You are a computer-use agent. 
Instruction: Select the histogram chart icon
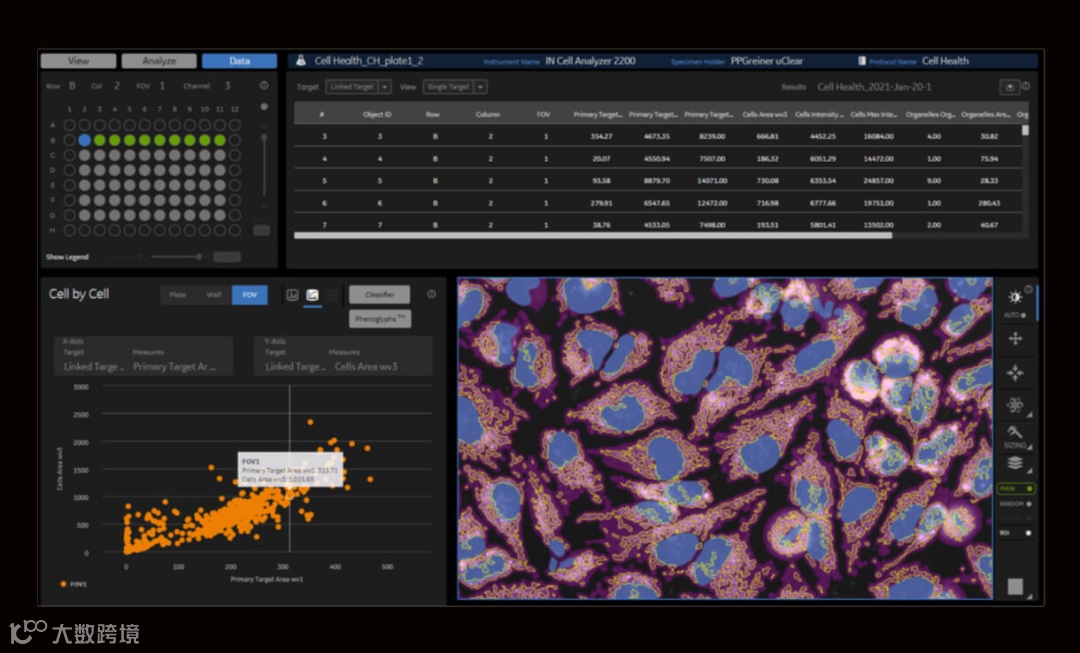[293, 295]
